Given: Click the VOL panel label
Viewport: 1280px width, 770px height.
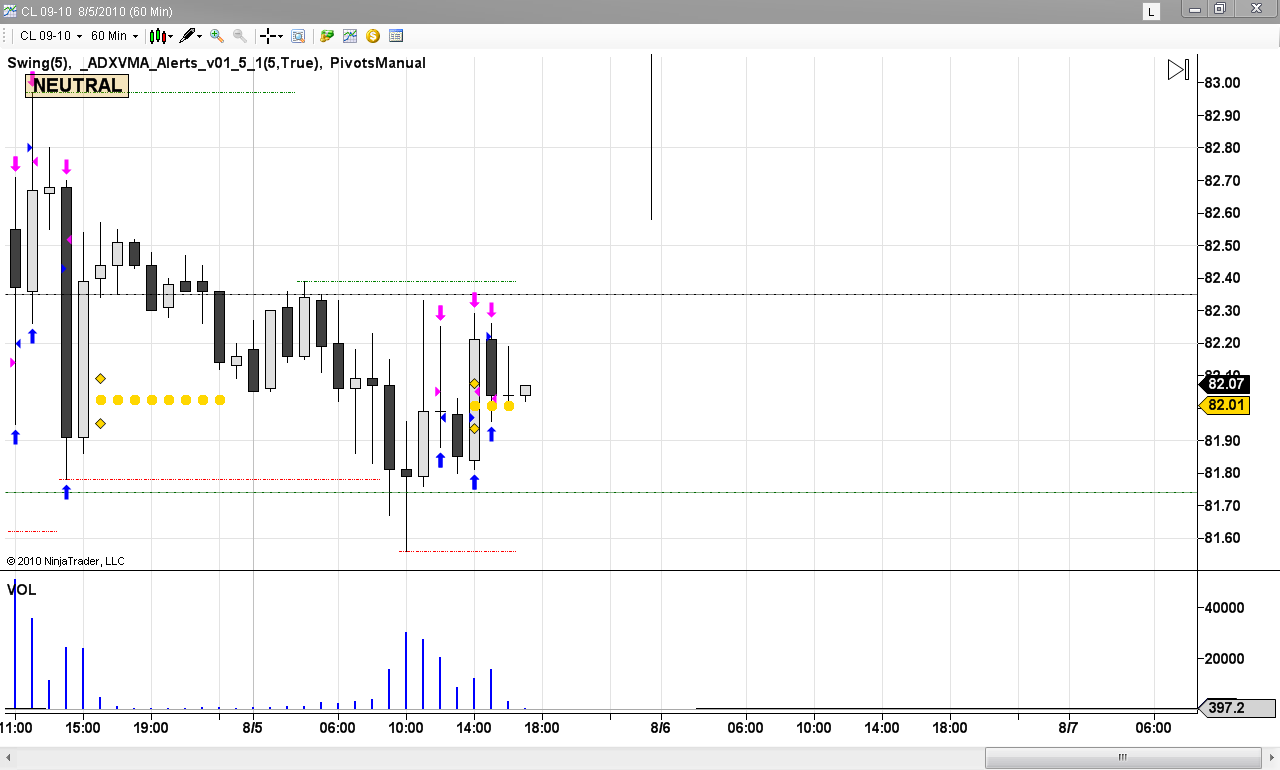Looking at the screenshot, I should (x=22, y=590).
